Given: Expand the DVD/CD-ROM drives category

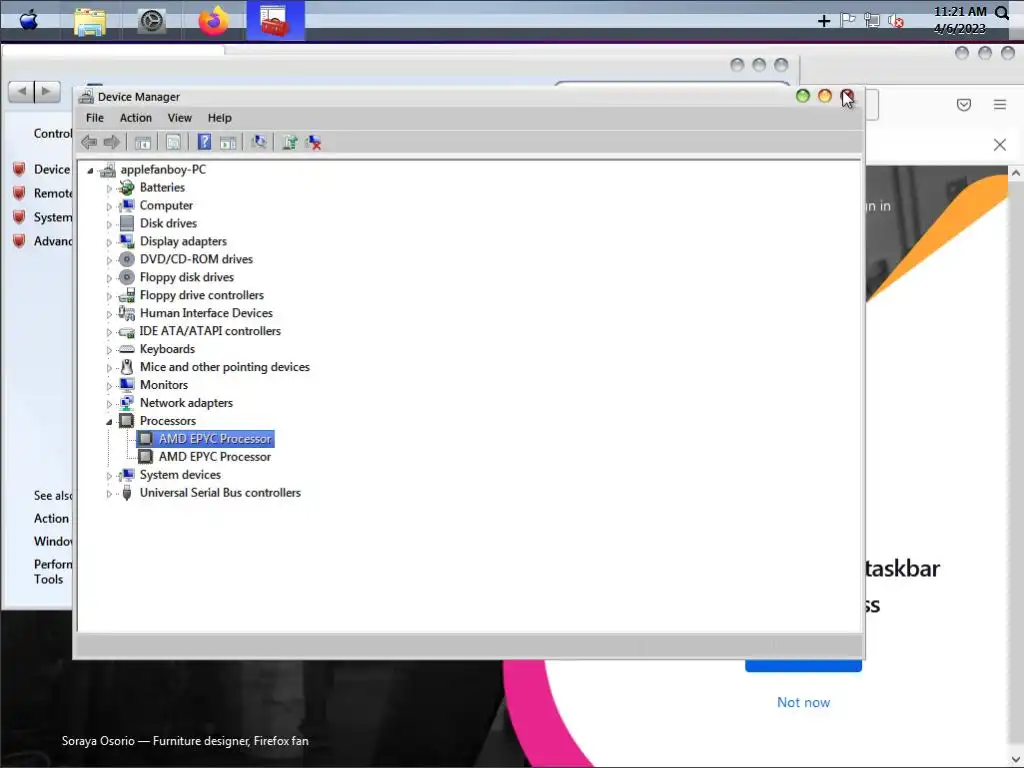Looking at the screenshot, I should [x=109, y=260].
